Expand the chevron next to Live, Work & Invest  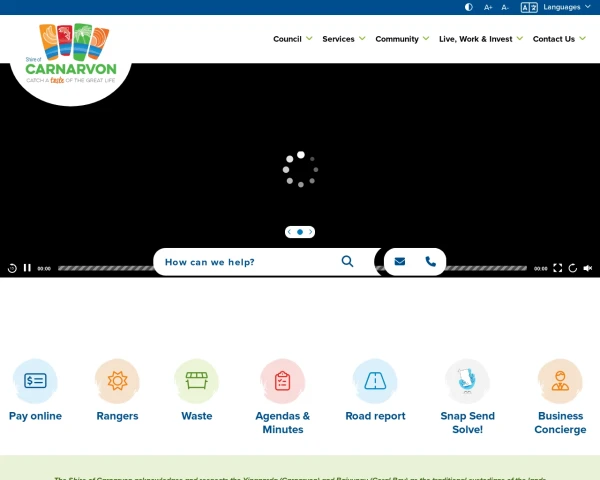[x=520, y=38]
